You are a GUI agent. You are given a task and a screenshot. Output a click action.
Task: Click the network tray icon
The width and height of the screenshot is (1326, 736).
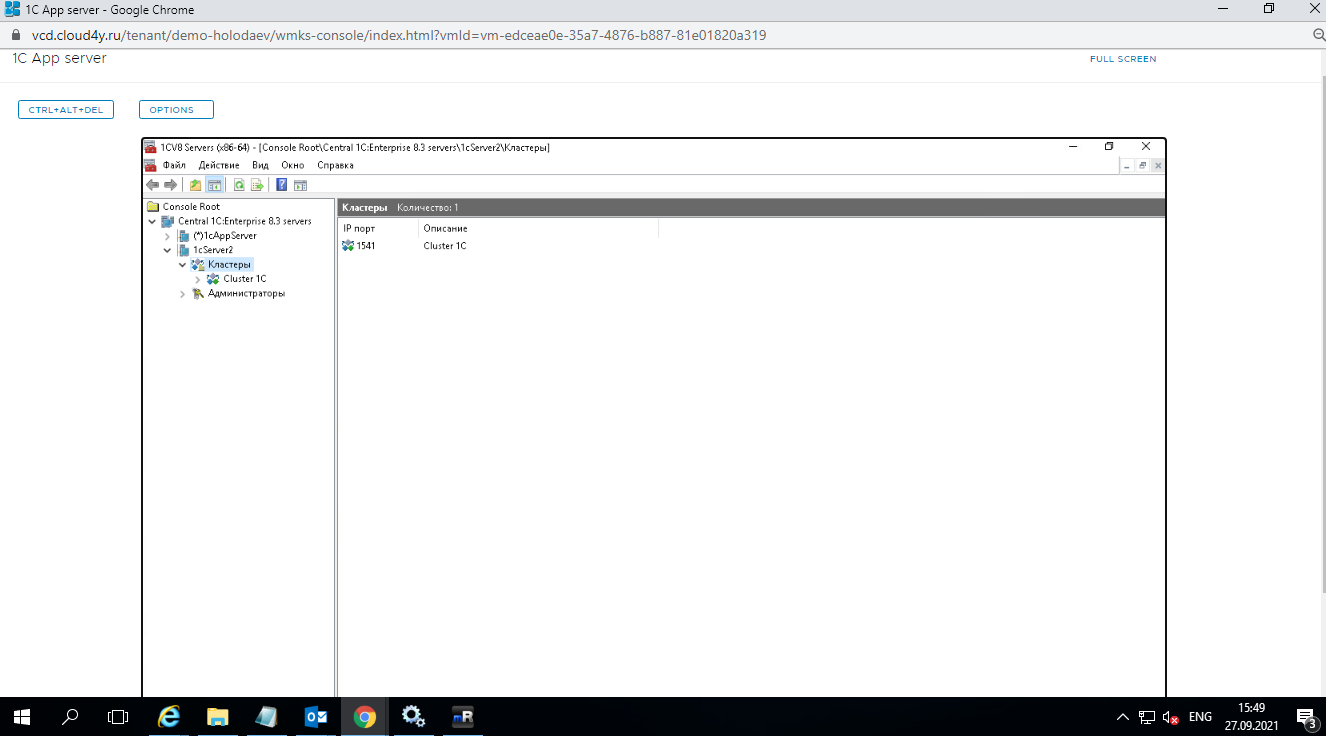point(1147,717)
